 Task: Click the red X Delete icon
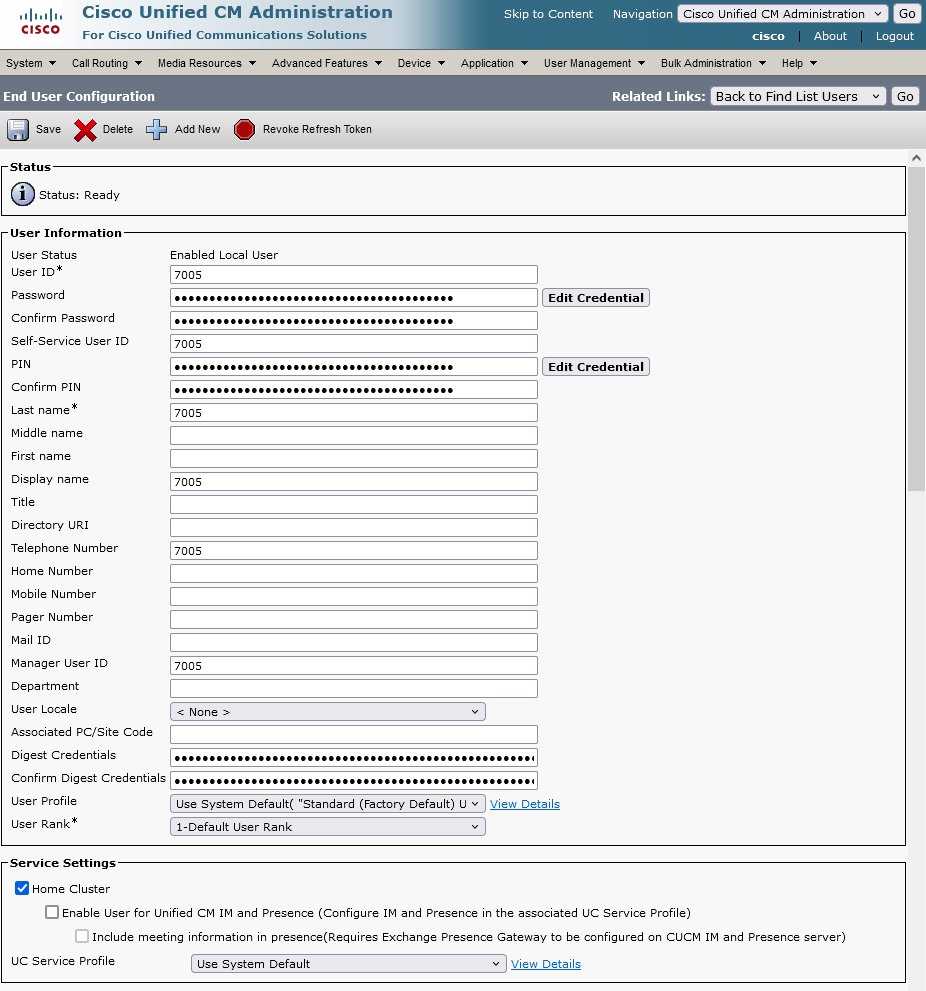point(86,130)
